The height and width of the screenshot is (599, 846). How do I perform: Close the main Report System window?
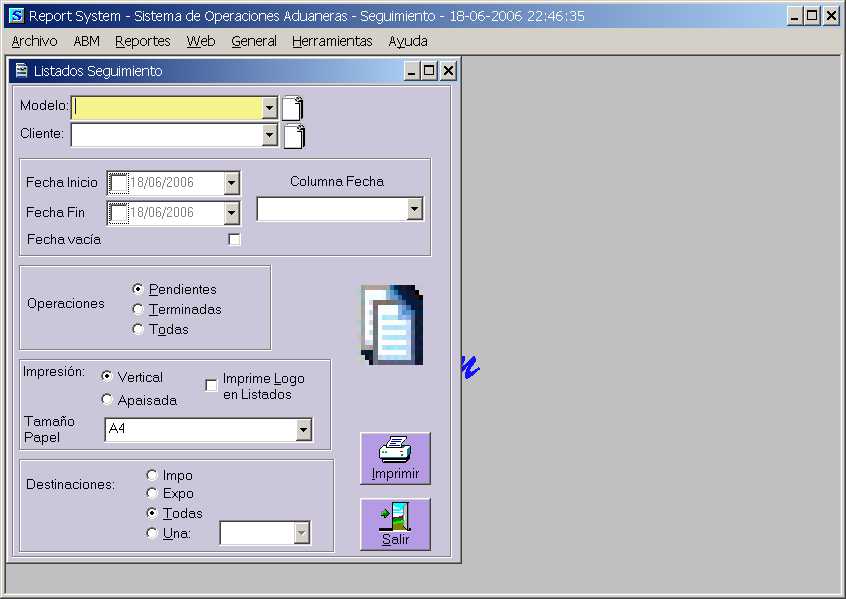831,16
